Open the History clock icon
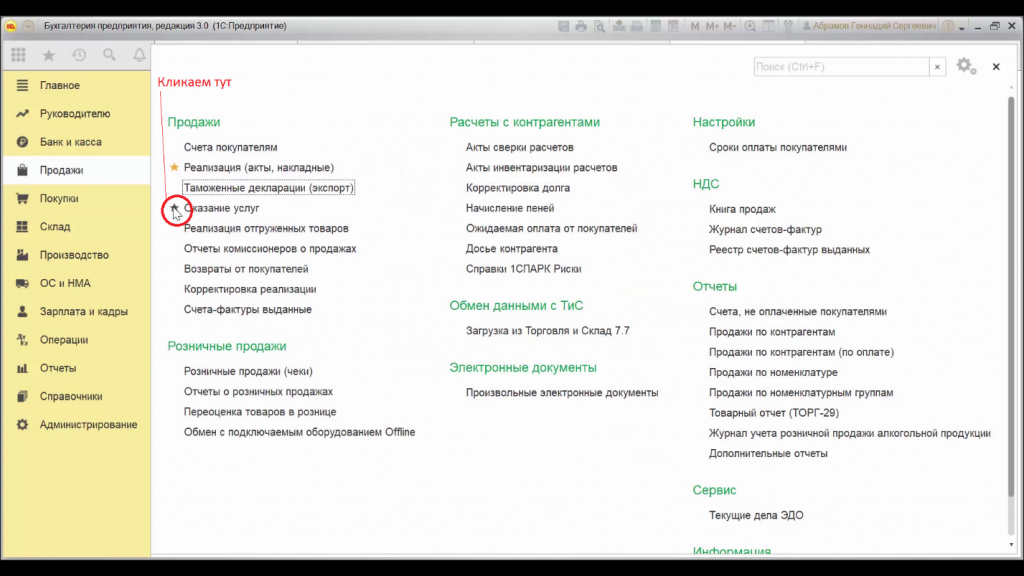The image size is (1024, 576). [79, 55]
